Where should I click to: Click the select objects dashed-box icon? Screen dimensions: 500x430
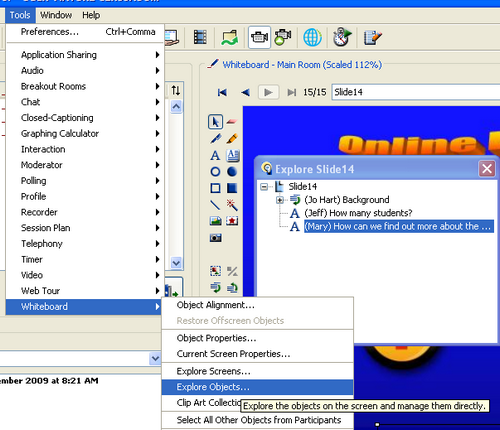point(215,271)
